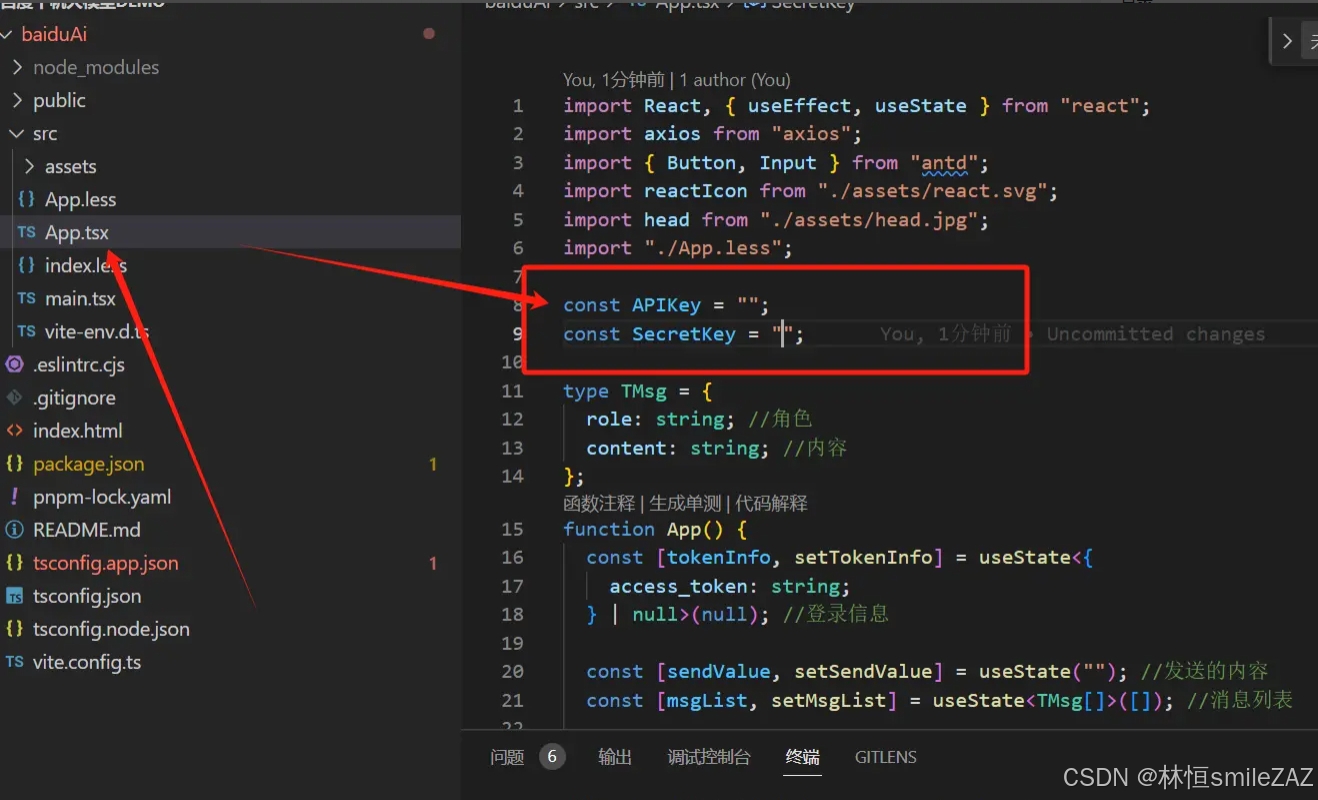Click line number 15 in the gutter
The width and height of the screenshot is (1318, 800).
pos(513,529)
